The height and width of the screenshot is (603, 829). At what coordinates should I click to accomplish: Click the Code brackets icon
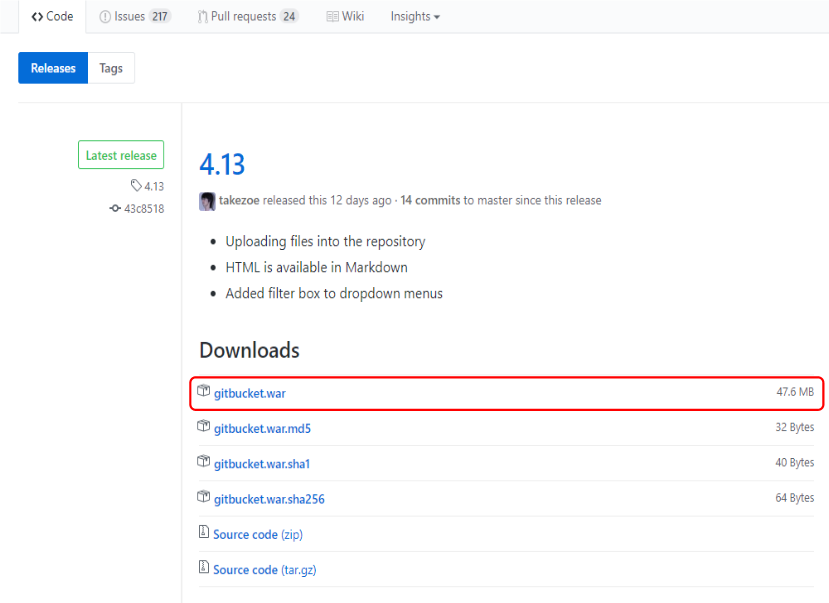tap(37, 17)
